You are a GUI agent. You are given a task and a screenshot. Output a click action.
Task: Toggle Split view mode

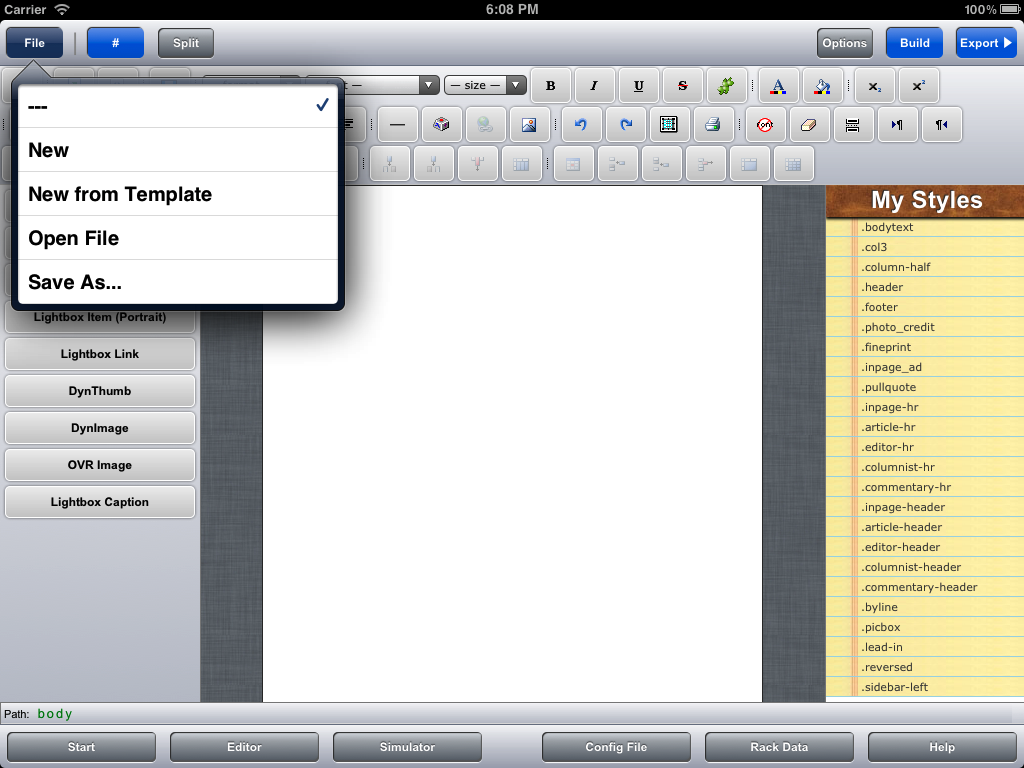point(186,43)
